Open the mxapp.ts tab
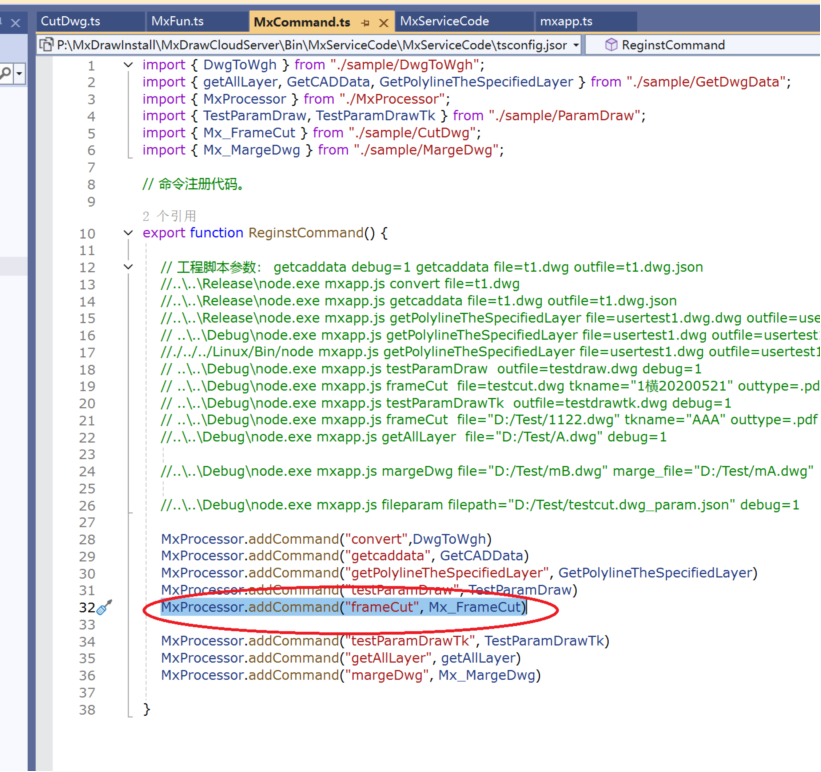 click(x=566, y=21)
